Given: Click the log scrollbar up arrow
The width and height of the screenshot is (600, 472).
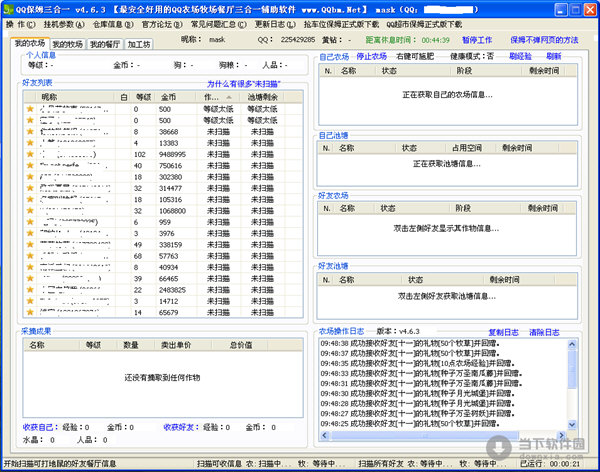Looking at the screenshot, I should click(572, 344).
